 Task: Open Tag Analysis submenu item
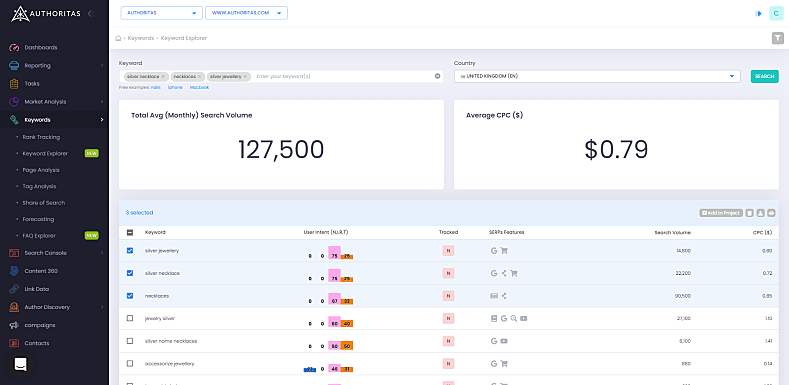point(39,186)
